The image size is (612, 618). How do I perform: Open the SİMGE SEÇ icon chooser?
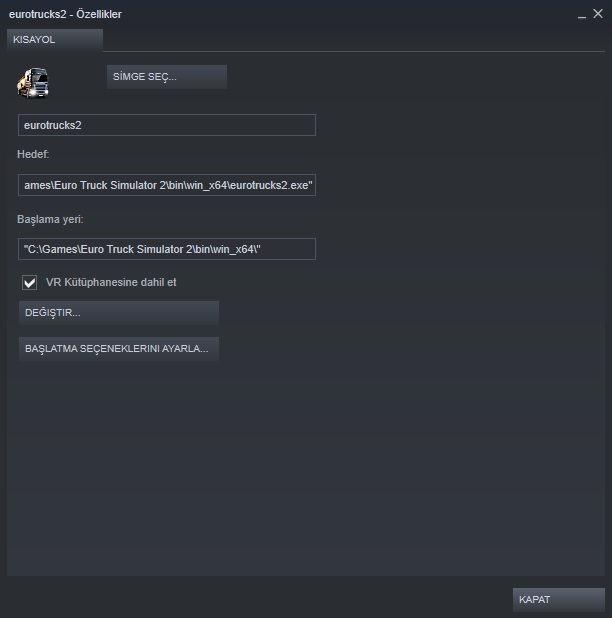(167, 77)
